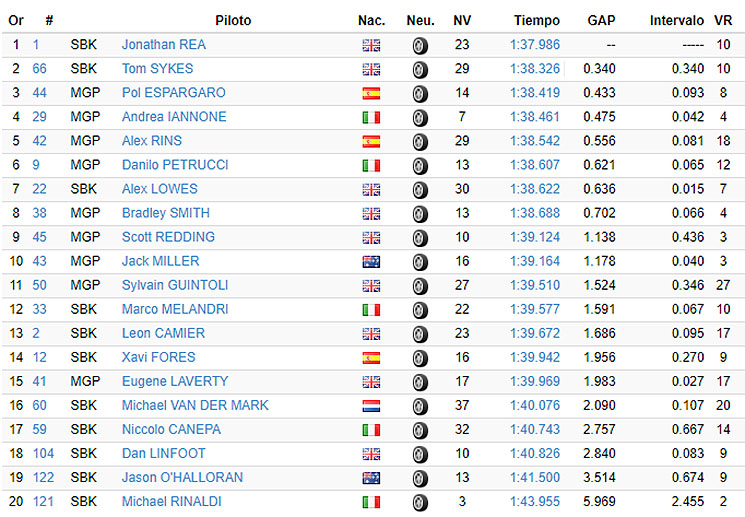Select the lap time 1:43.955 link

pos(535,502)
